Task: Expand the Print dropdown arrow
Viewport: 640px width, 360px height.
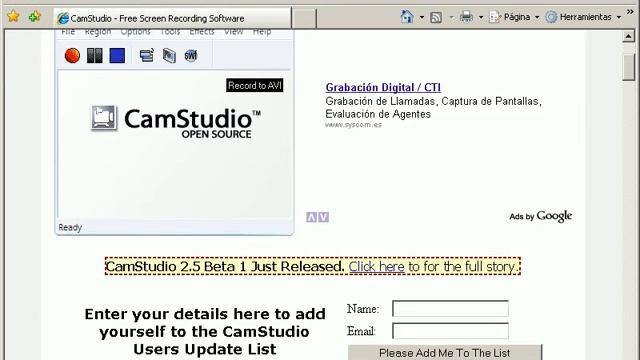Action: point(481,17)
